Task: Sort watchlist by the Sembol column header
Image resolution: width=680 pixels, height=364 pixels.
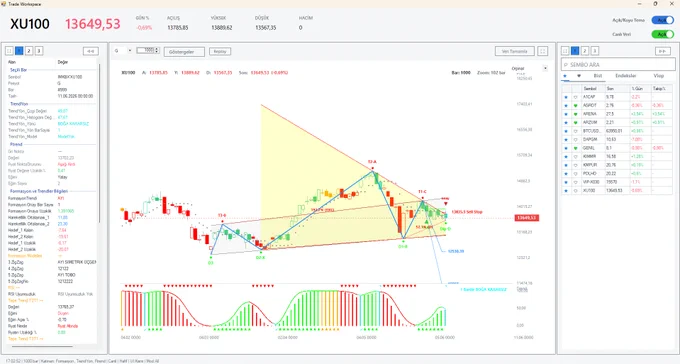Action: tap(593, 89)
